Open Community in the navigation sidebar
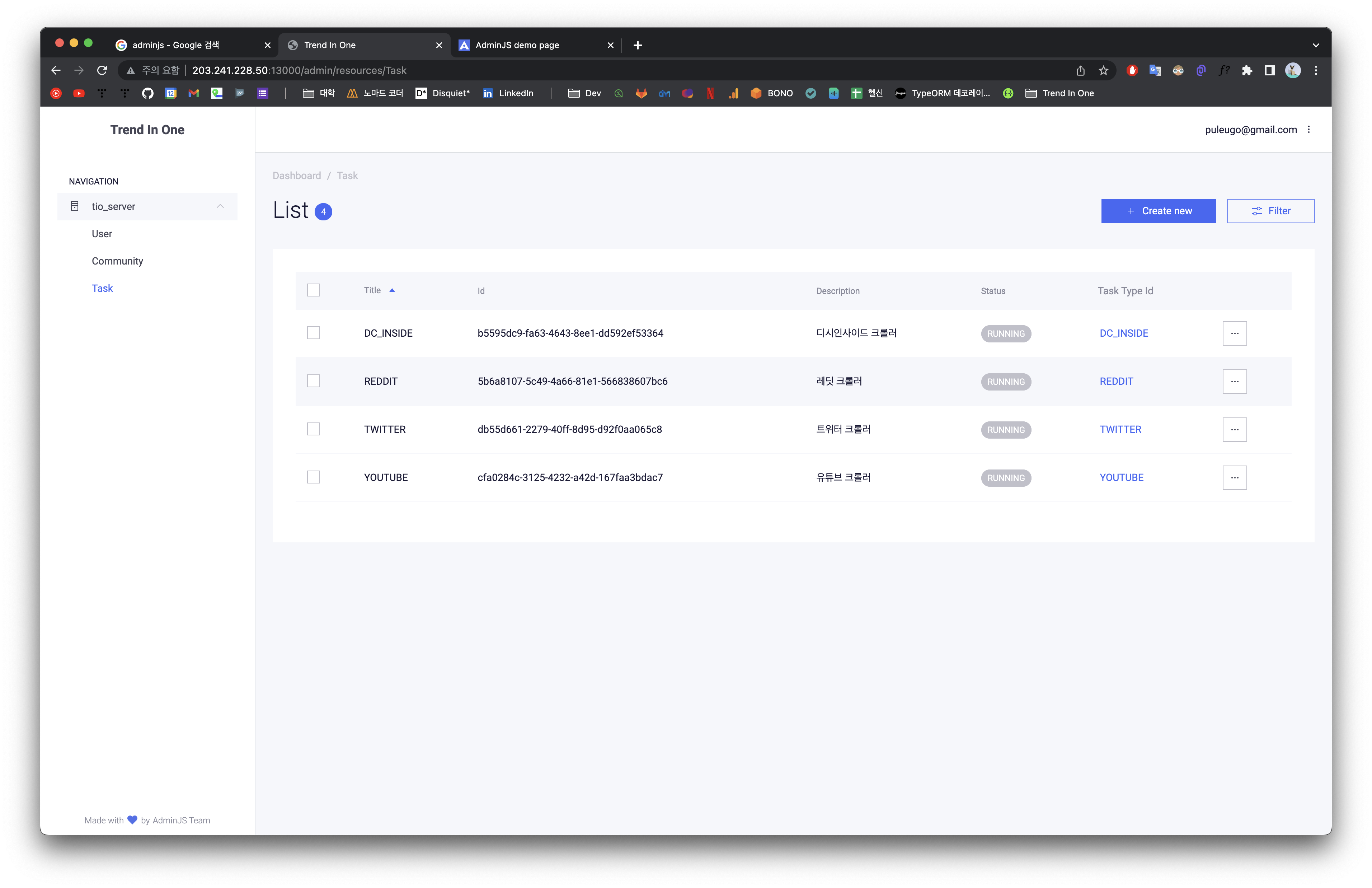 (x=117, y=261)
